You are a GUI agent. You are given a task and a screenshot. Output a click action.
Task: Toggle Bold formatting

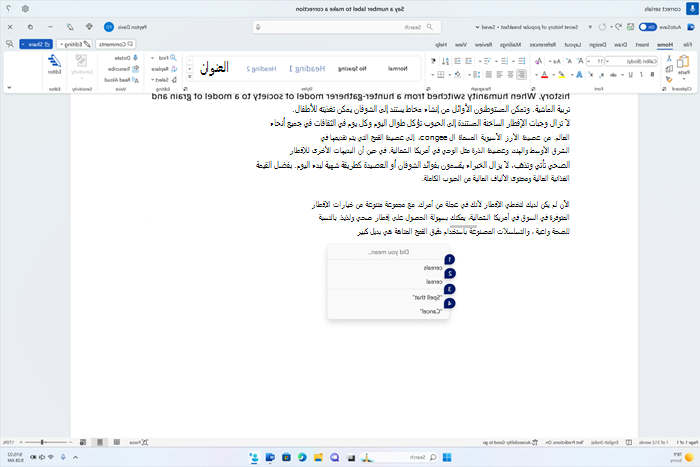pyautogui.click(x=652, y=75)
